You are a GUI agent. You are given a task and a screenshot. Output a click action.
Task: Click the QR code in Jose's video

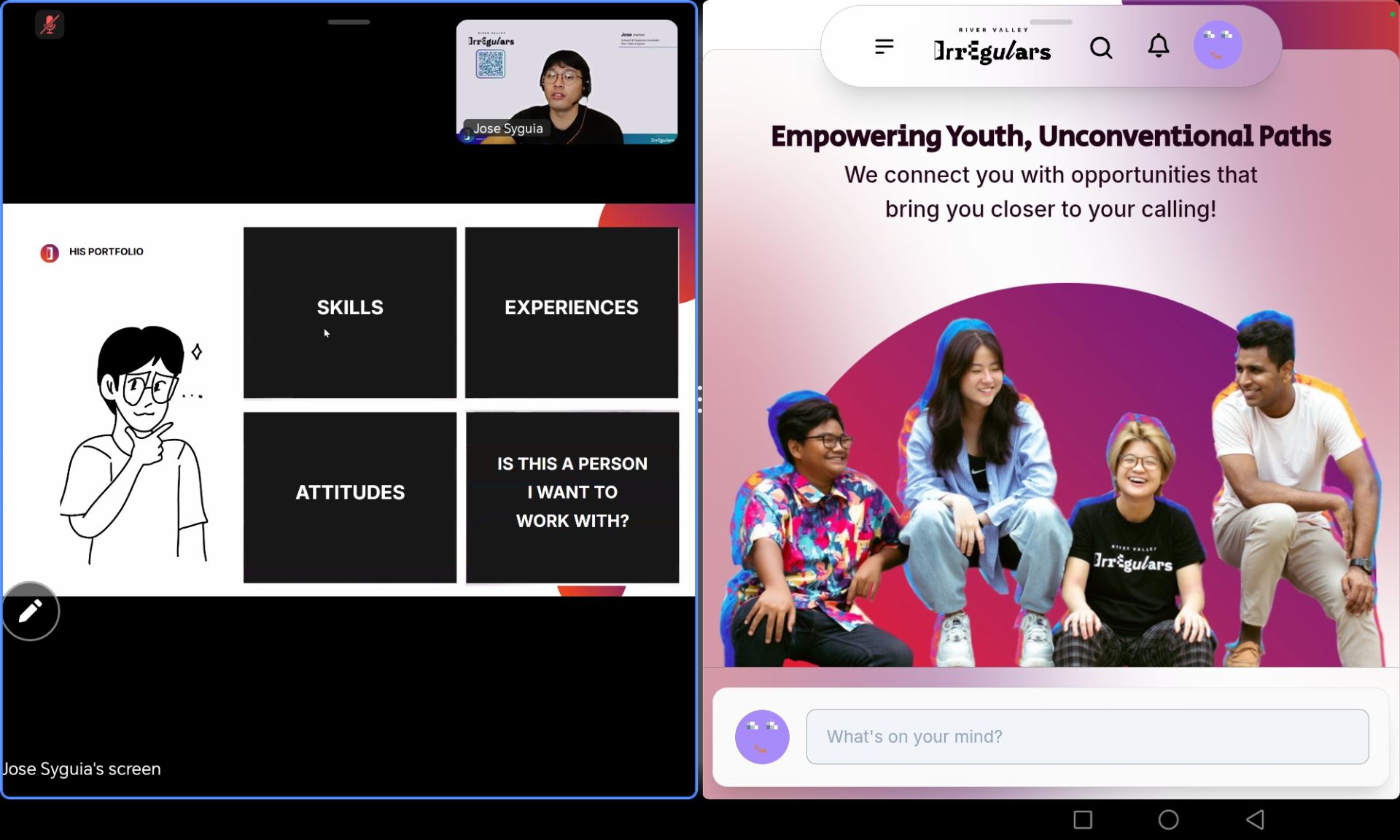490,63
